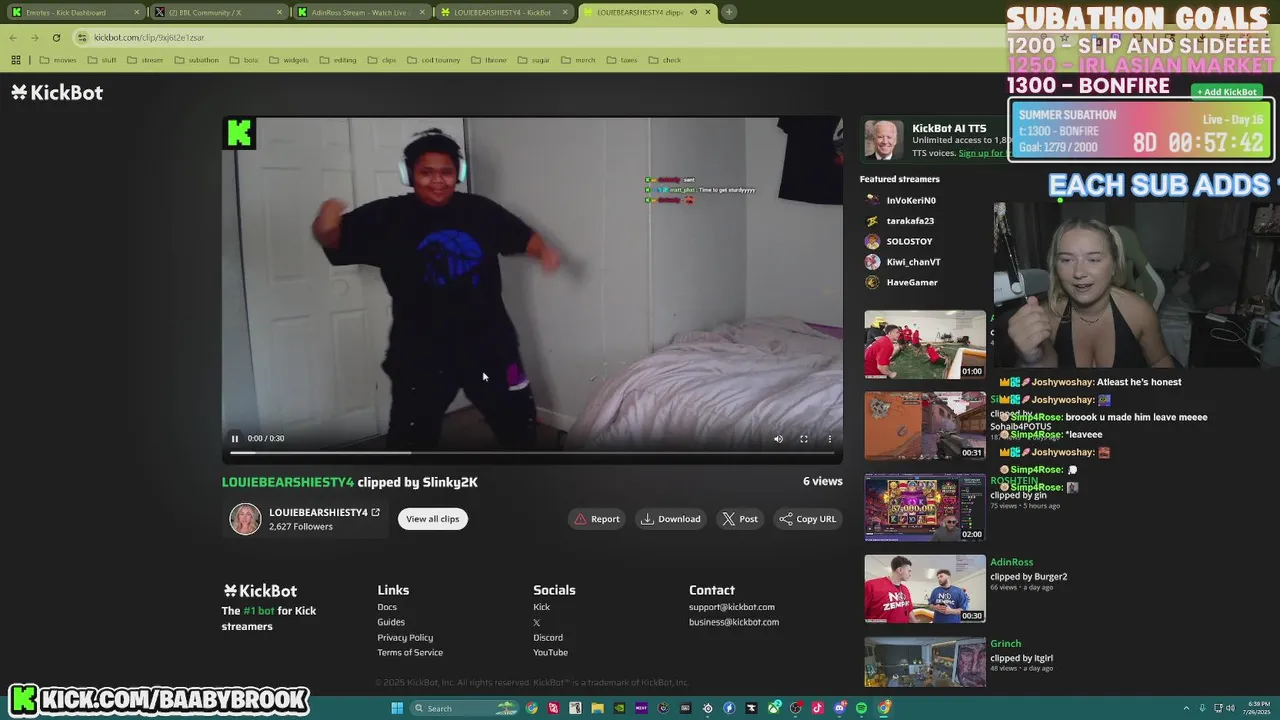
Task: Click the KickBot logo in the header
Action: click(x=57, y=92)
